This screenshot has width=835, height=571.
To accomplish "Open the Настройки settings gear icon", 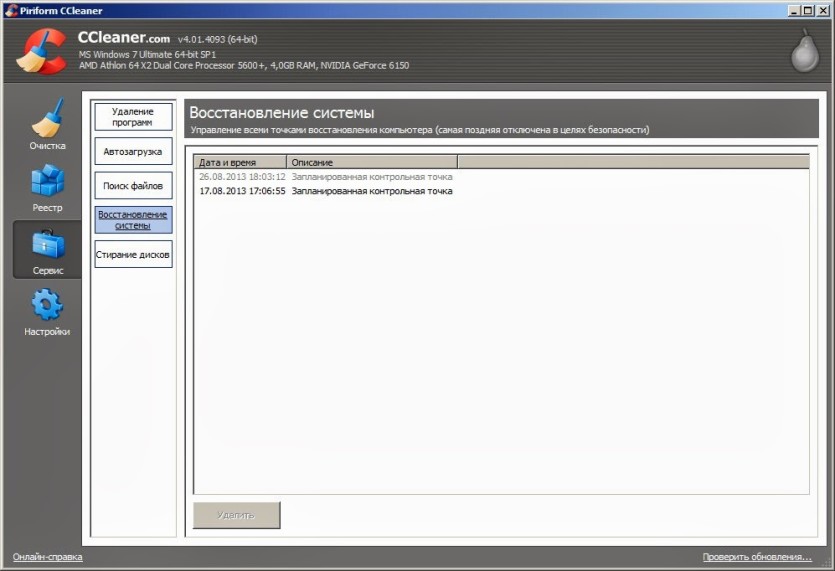I will point(47,305).
